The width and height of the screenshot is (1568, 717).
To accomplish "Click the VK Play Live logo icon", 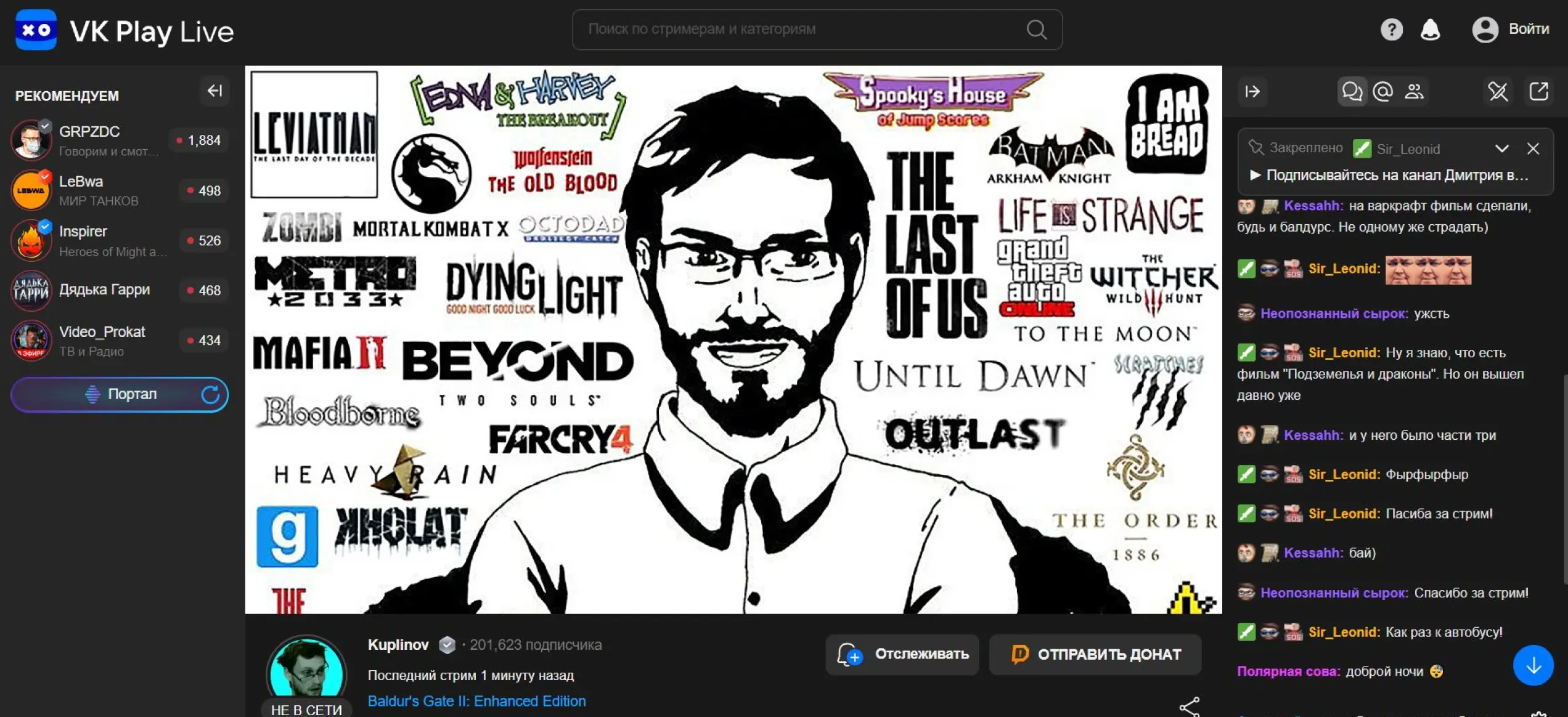I will pyautogui.click(x=36, y=30).
